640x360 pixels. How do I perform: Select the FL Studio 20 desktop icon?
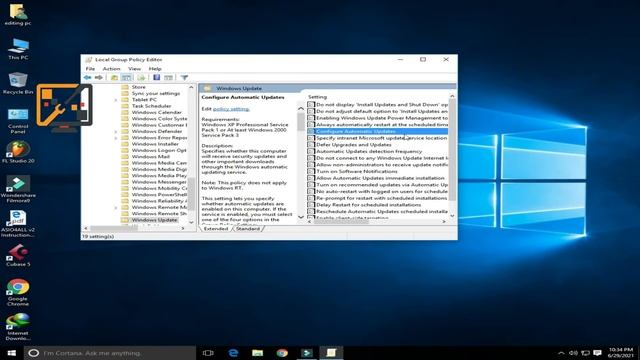click(x=18, y=152)
